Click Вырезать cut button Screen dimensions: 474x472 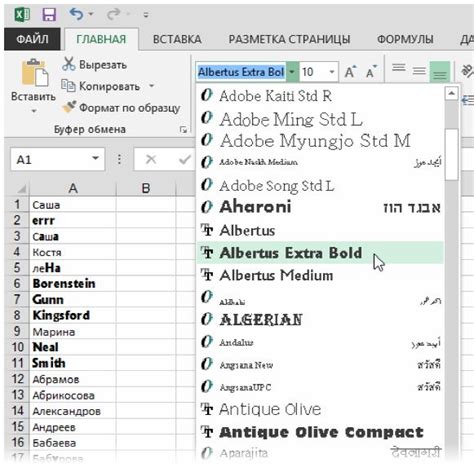tap(94, 64)
